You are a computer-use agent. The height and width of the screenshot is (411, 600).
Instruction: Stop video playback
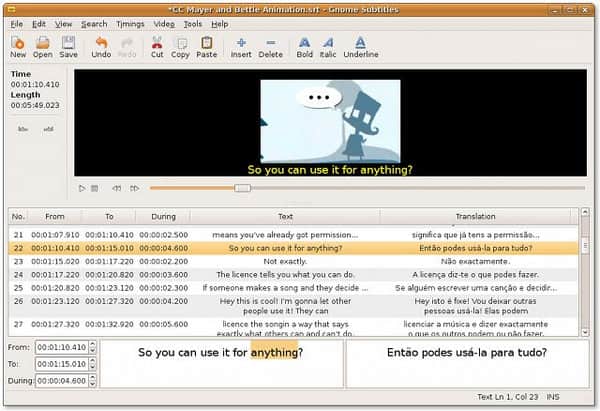(x=95, y=188)
